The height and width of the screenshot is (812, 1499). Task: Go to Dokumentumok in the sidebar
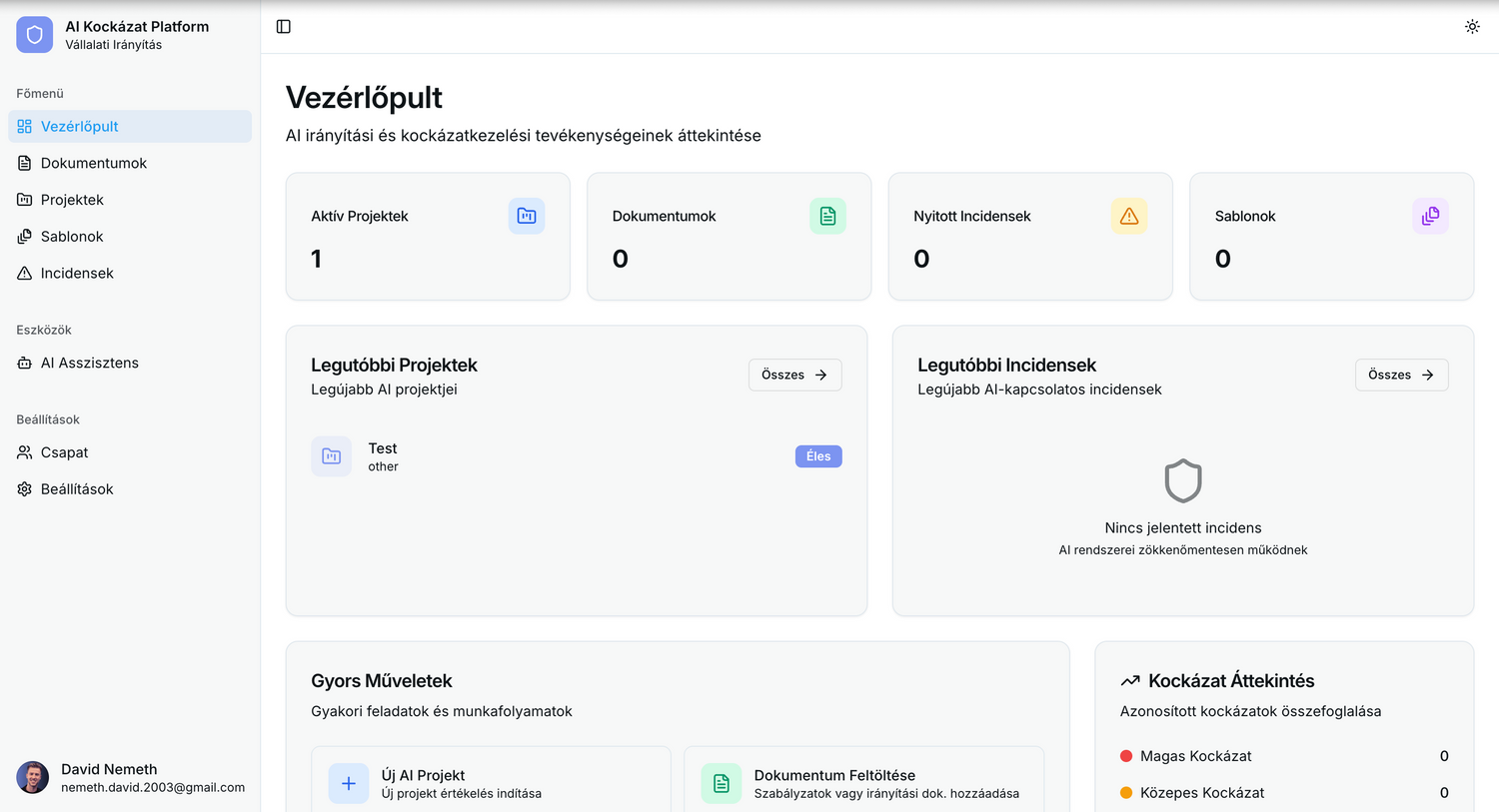[x=93, y=163]
